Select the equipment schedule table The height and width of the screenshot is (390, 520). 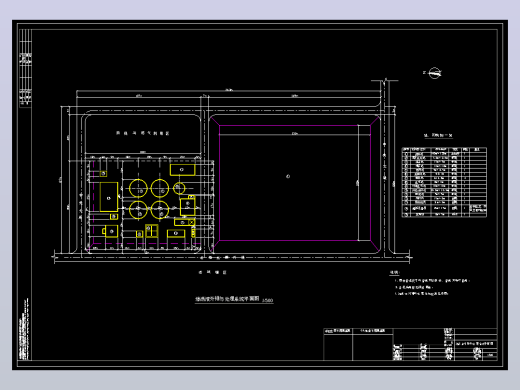(444, 182)
